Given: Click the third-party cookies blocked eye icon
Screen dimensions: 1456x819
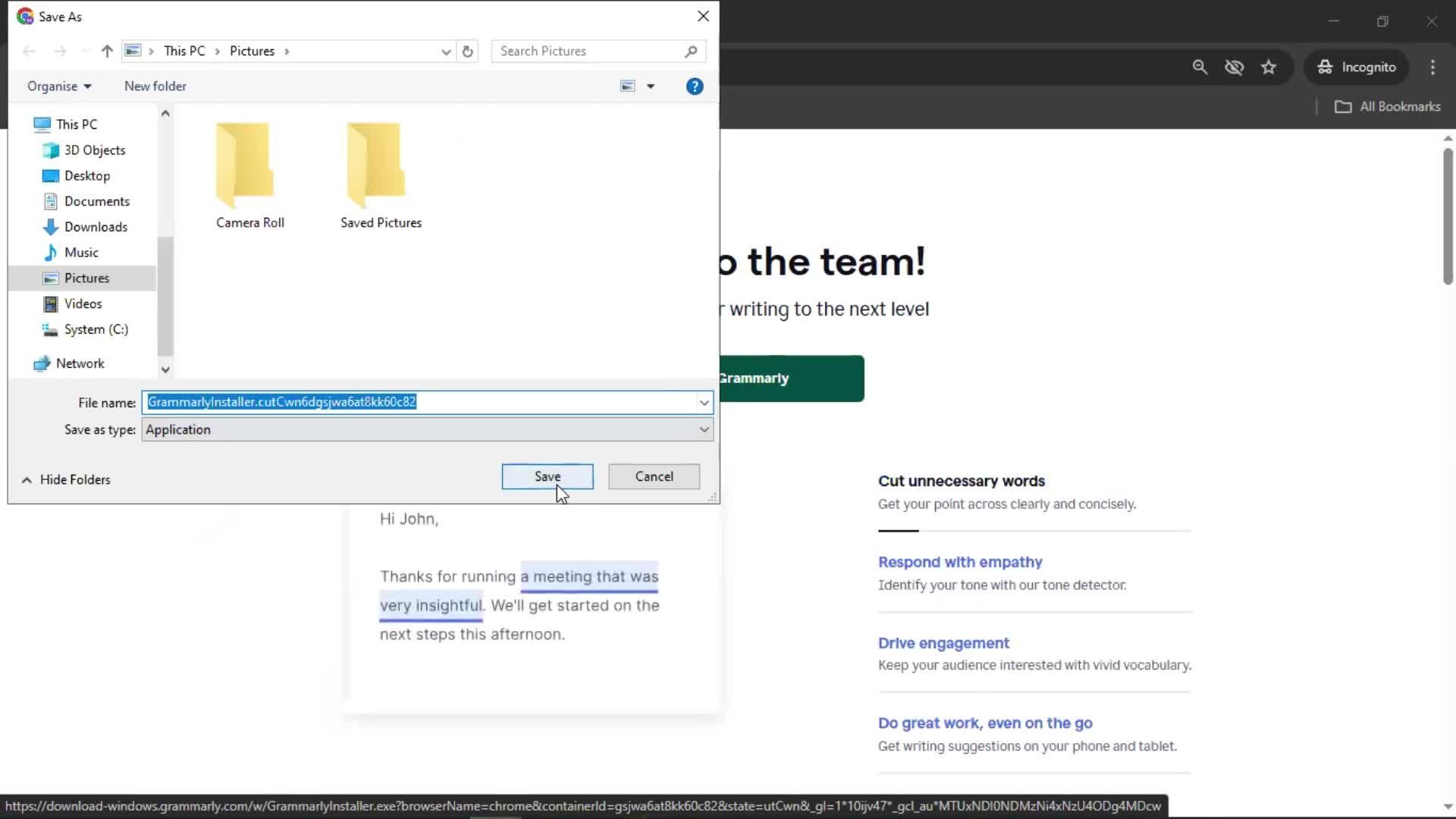Looking at the screenshot, I should coord(1234,67).
